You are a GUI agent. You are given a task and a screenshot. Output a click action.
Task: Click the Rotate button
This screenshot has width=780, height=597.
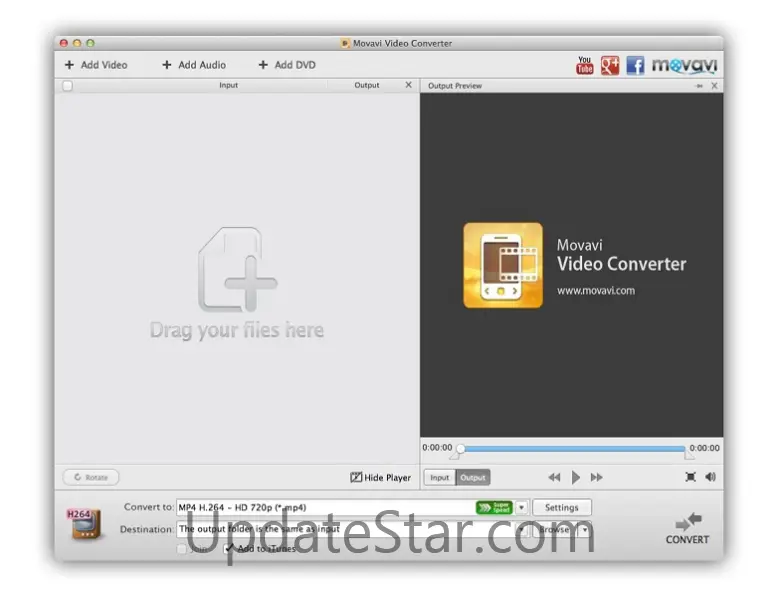point(91,477)
